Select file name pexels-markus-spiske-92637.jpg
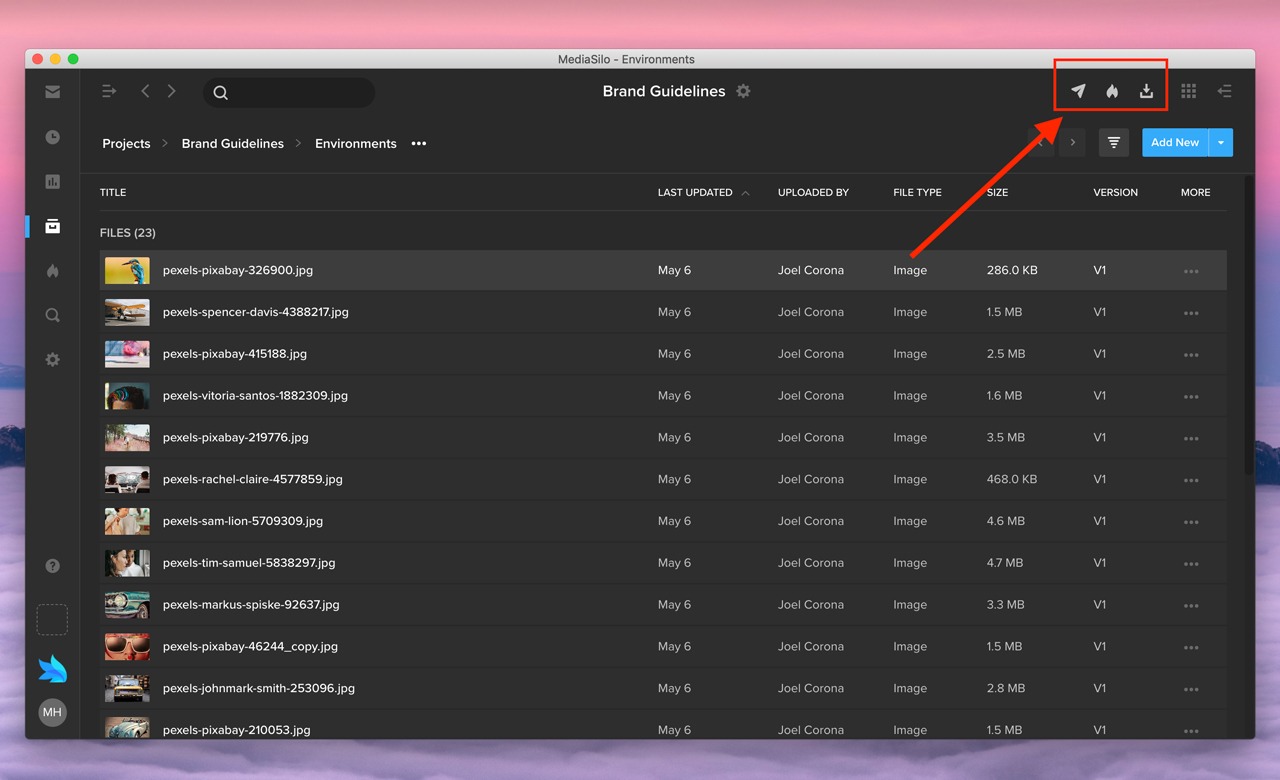 click(251, 605)
